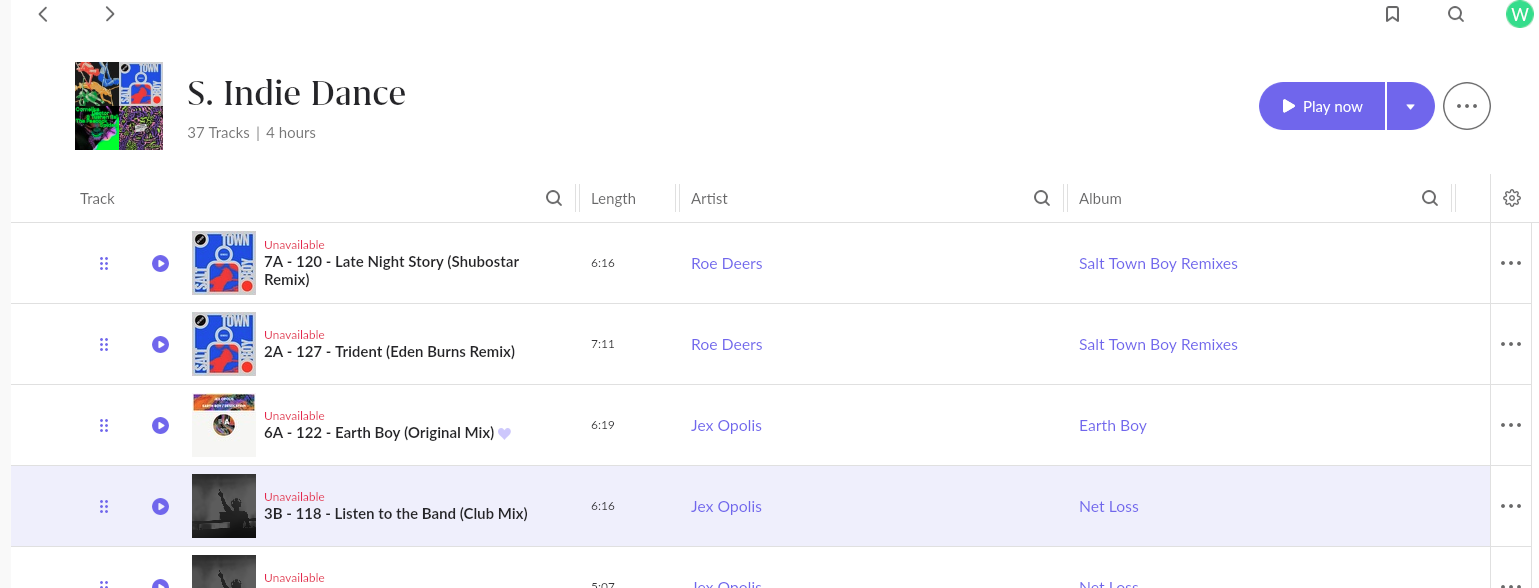Search within the Album column
Image resolution: width=1539 pixels, height=588 pixels.
(x=1430, y=198)
